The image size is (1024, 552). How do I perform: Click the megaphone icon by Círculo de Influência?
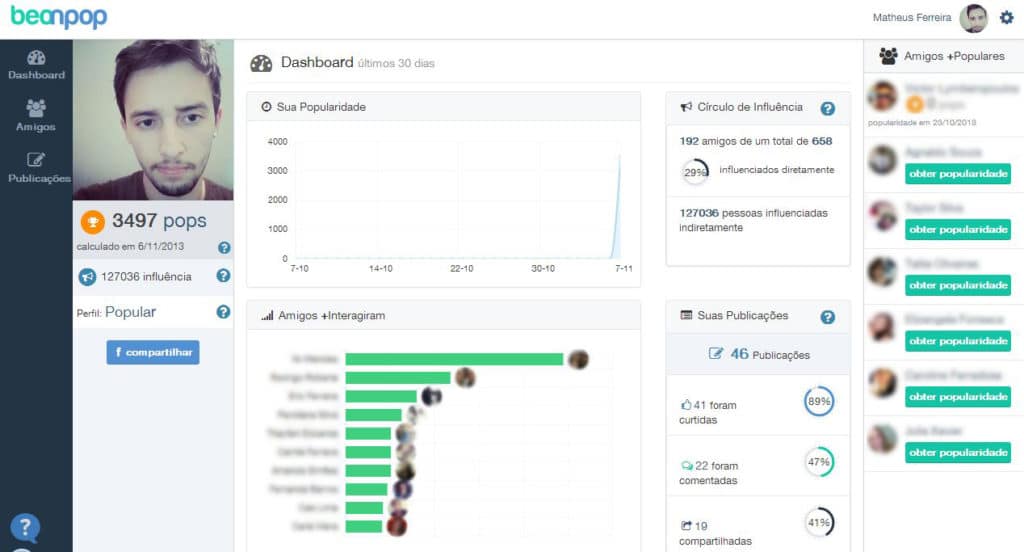pyautogui.click(x=686, y=106)
